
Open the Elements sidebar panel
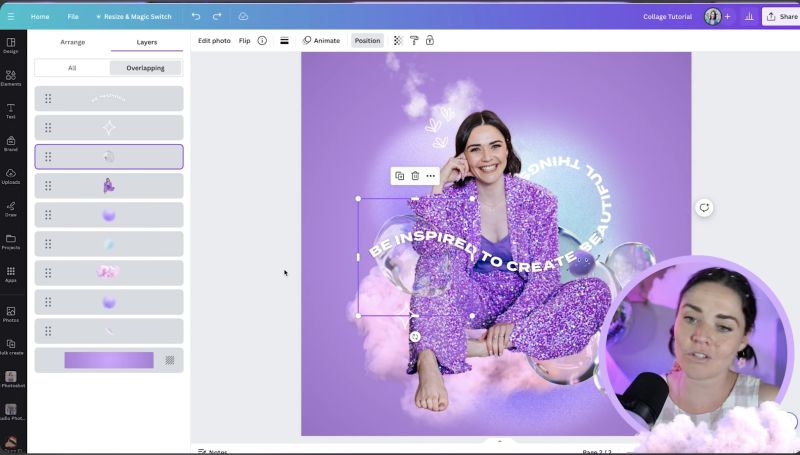(11, 78)
